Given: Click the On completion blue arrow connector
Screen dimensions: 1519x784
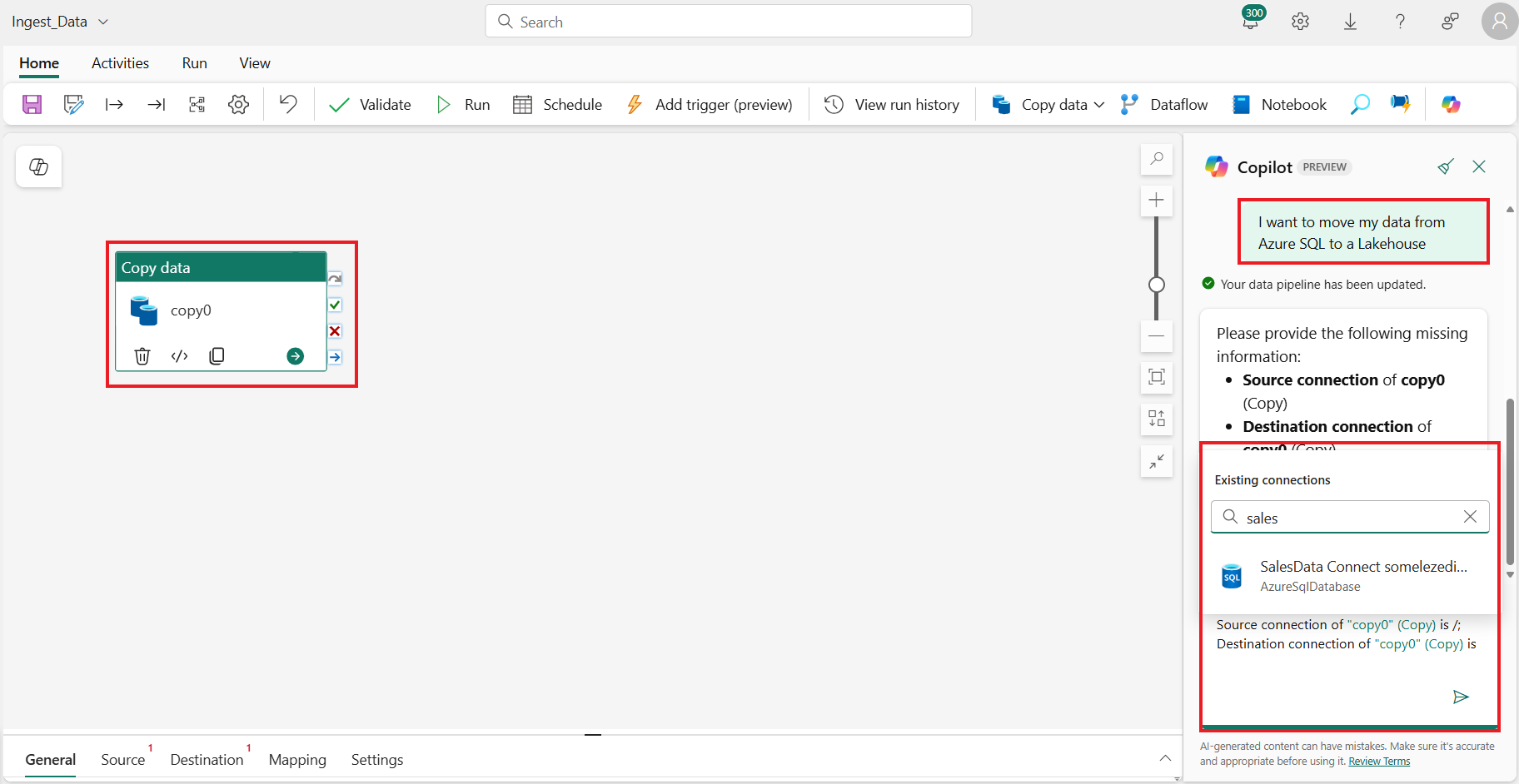Looking at the screenshot, I should (x=335, y=357).
